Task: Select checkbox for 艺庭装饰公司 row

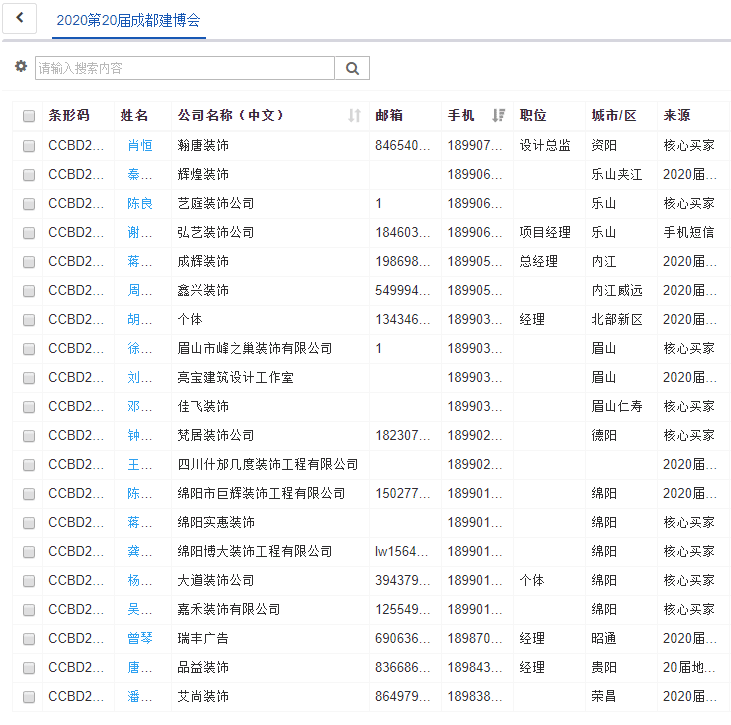Action: click(x=29, y=204)
